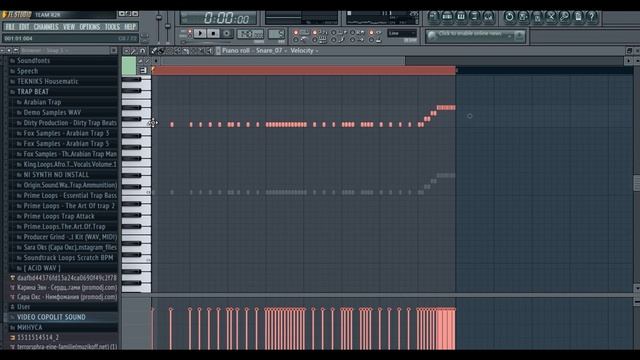Open the FILE menu
Screen dimensions: 640x360
(10, 27)
